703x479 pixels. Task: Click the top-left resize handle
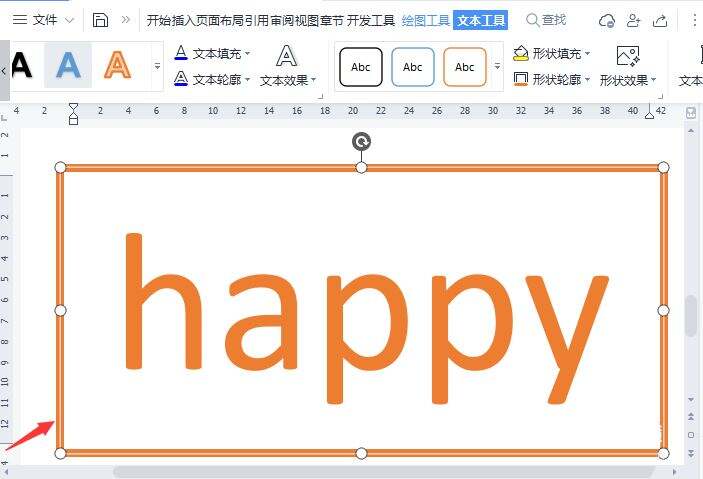tap(60, 167)
